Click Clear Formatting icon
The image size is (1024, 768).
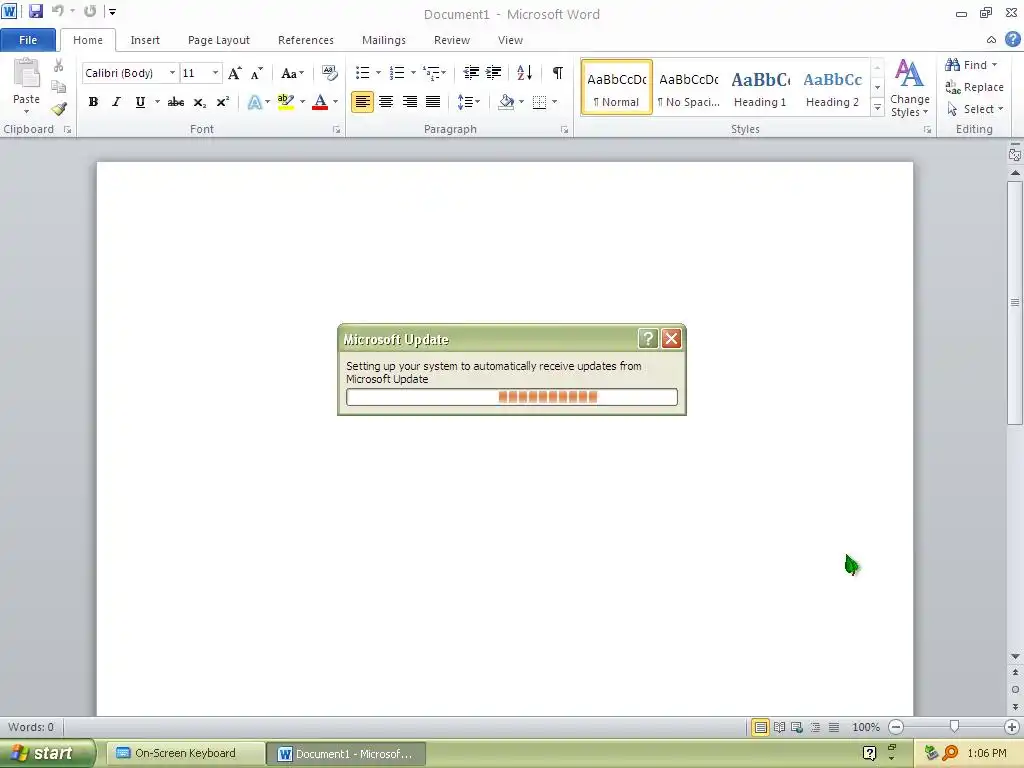click(x=330, y=73)
